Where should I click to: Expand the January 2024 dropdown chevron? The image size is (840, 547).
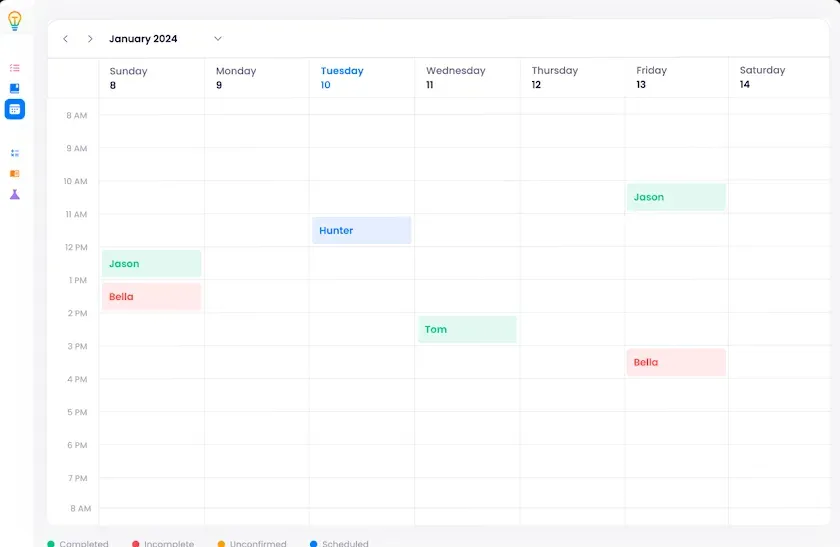[218, 39]
